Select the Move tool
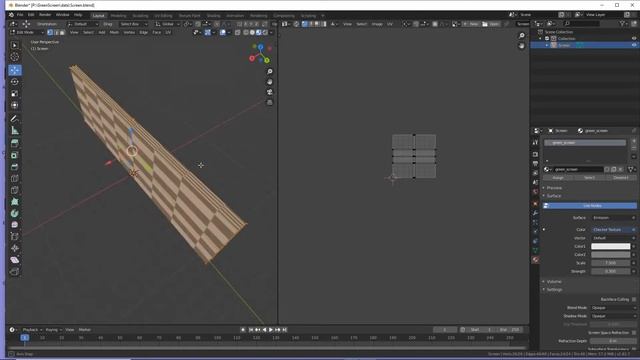This screenshot has width=640, height=360. pos(15,70)
